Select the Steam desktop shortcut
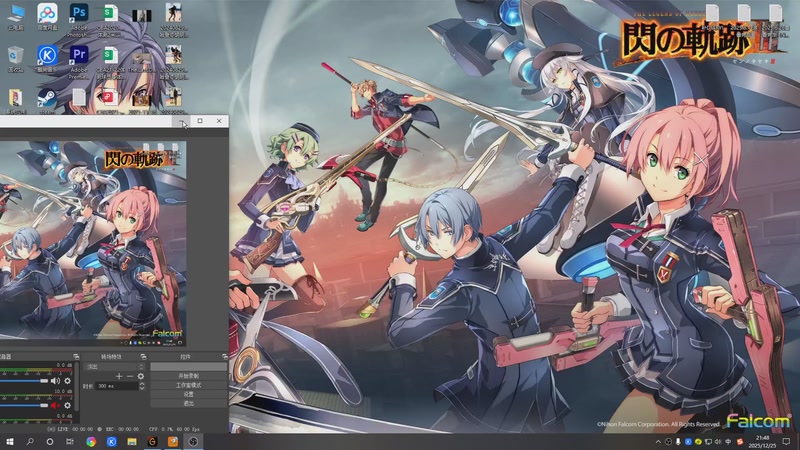 47,101
